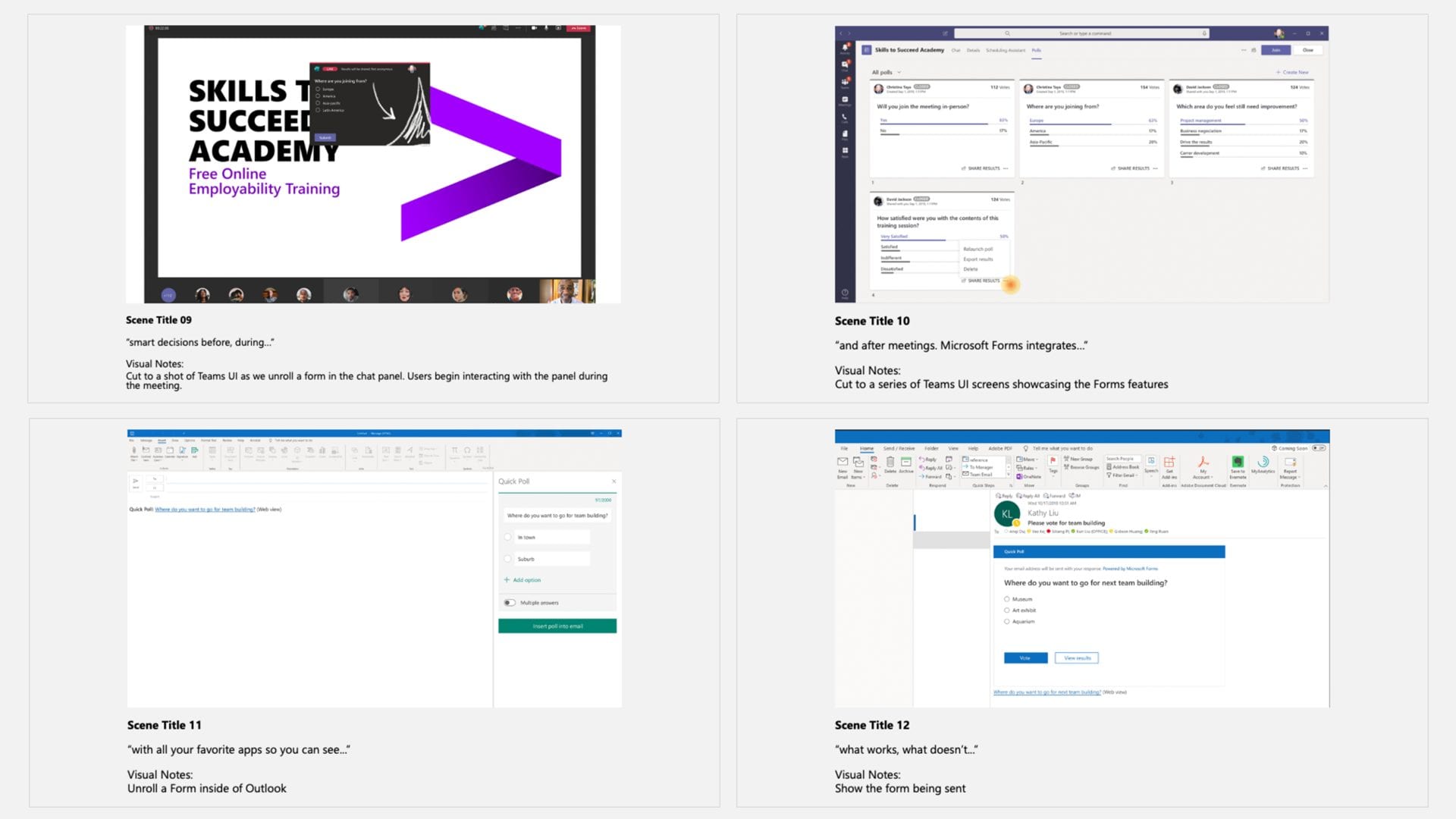The image size is (1456, 819).
Task: Select Europe radio in meeting poll
Action: 318,89
